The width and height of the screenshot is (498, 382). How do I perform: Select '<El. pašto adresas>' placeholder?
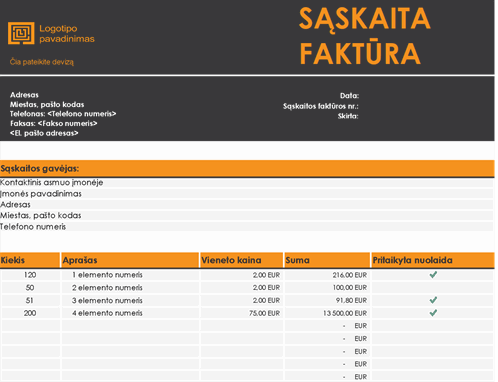[44, 133]
